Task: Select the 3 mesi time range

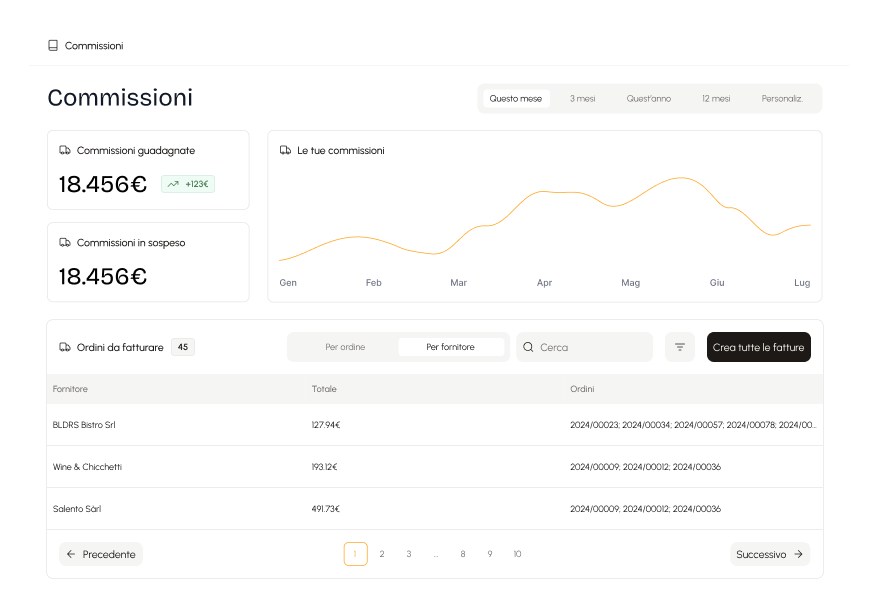Action: click(x=582, y=98)
